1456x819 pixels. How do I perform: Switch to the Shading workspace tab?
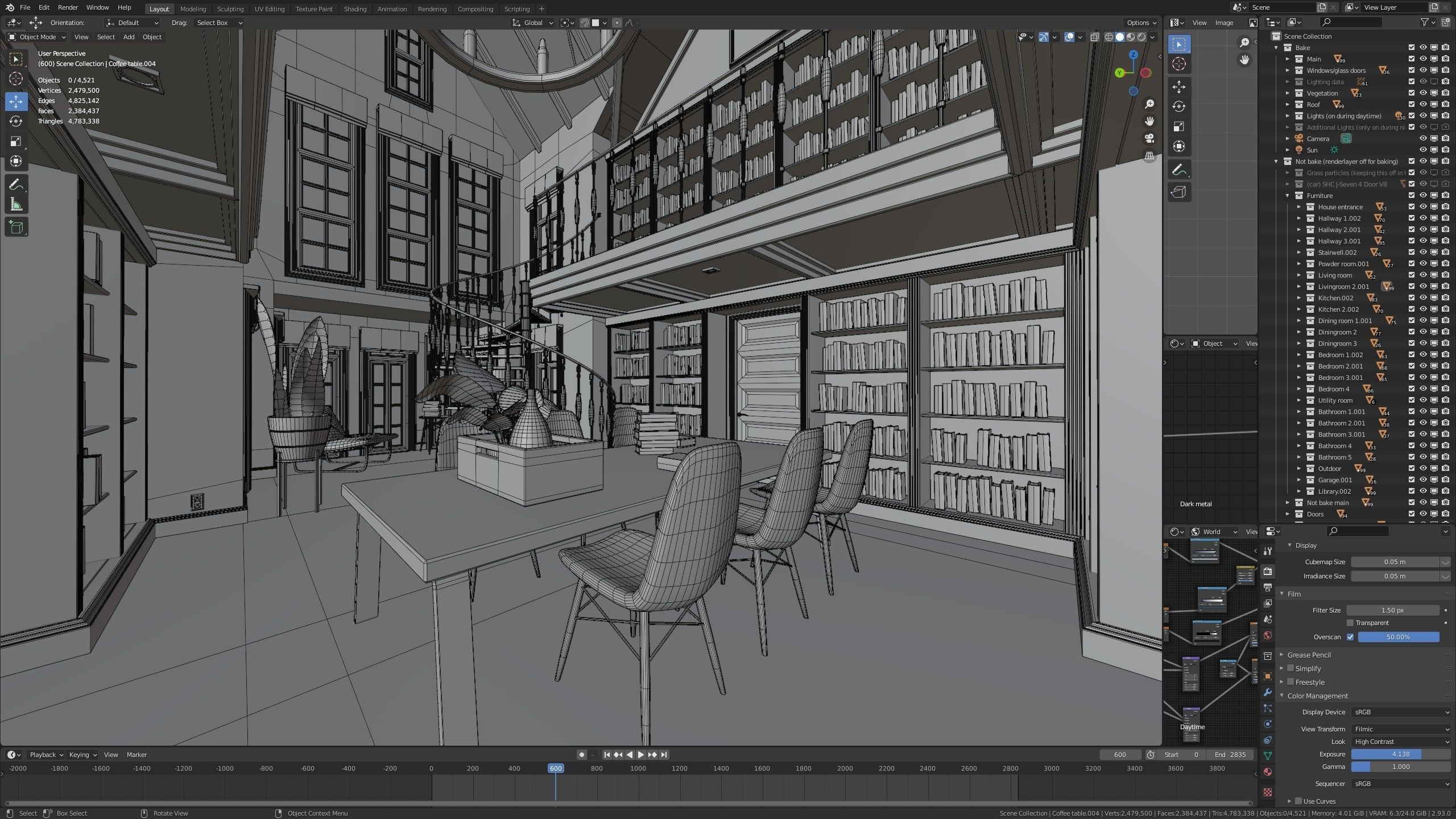pyautogui.click(x=355, y=9)
